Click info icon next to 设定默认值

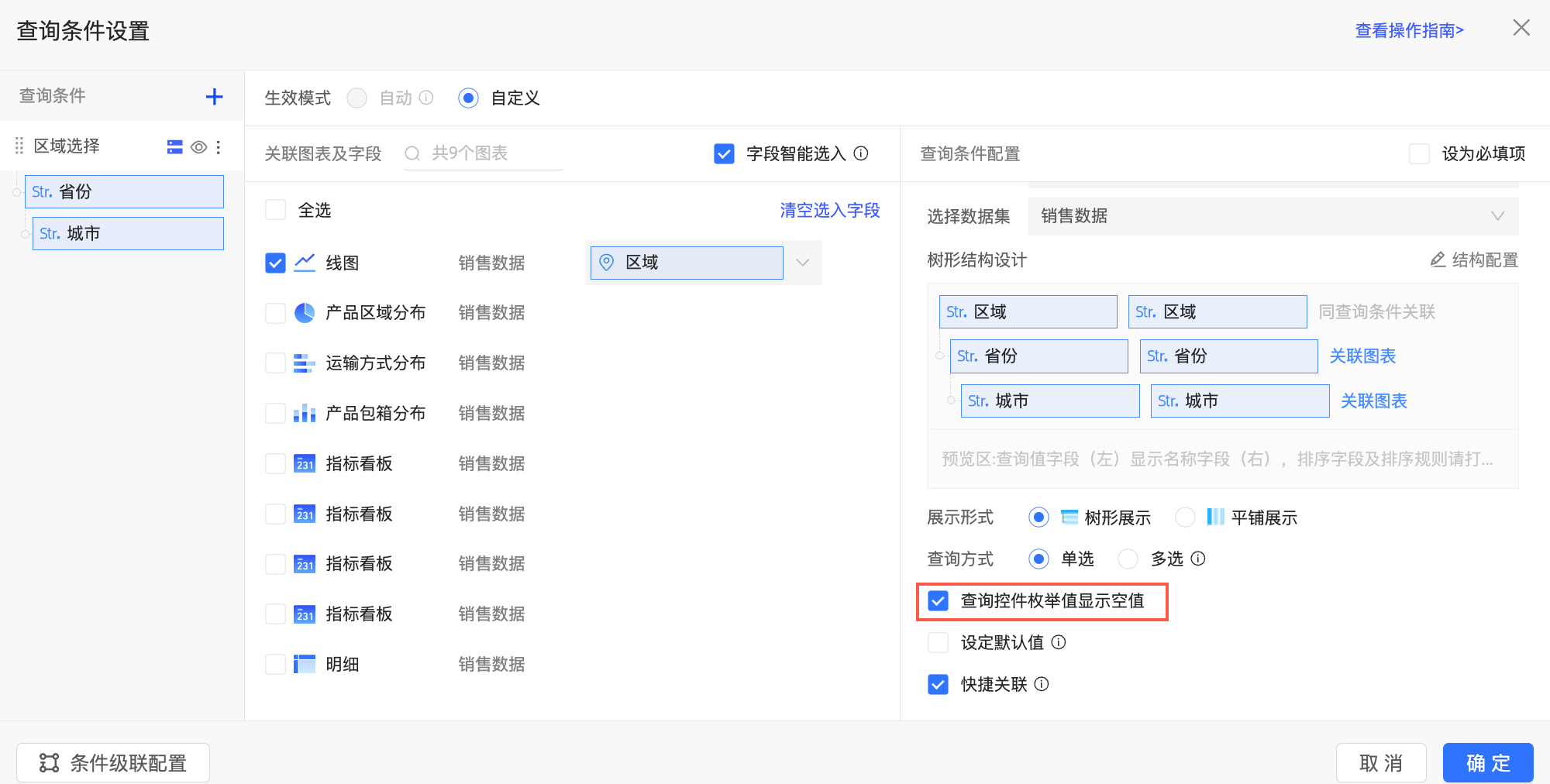tap(1059, 642)
